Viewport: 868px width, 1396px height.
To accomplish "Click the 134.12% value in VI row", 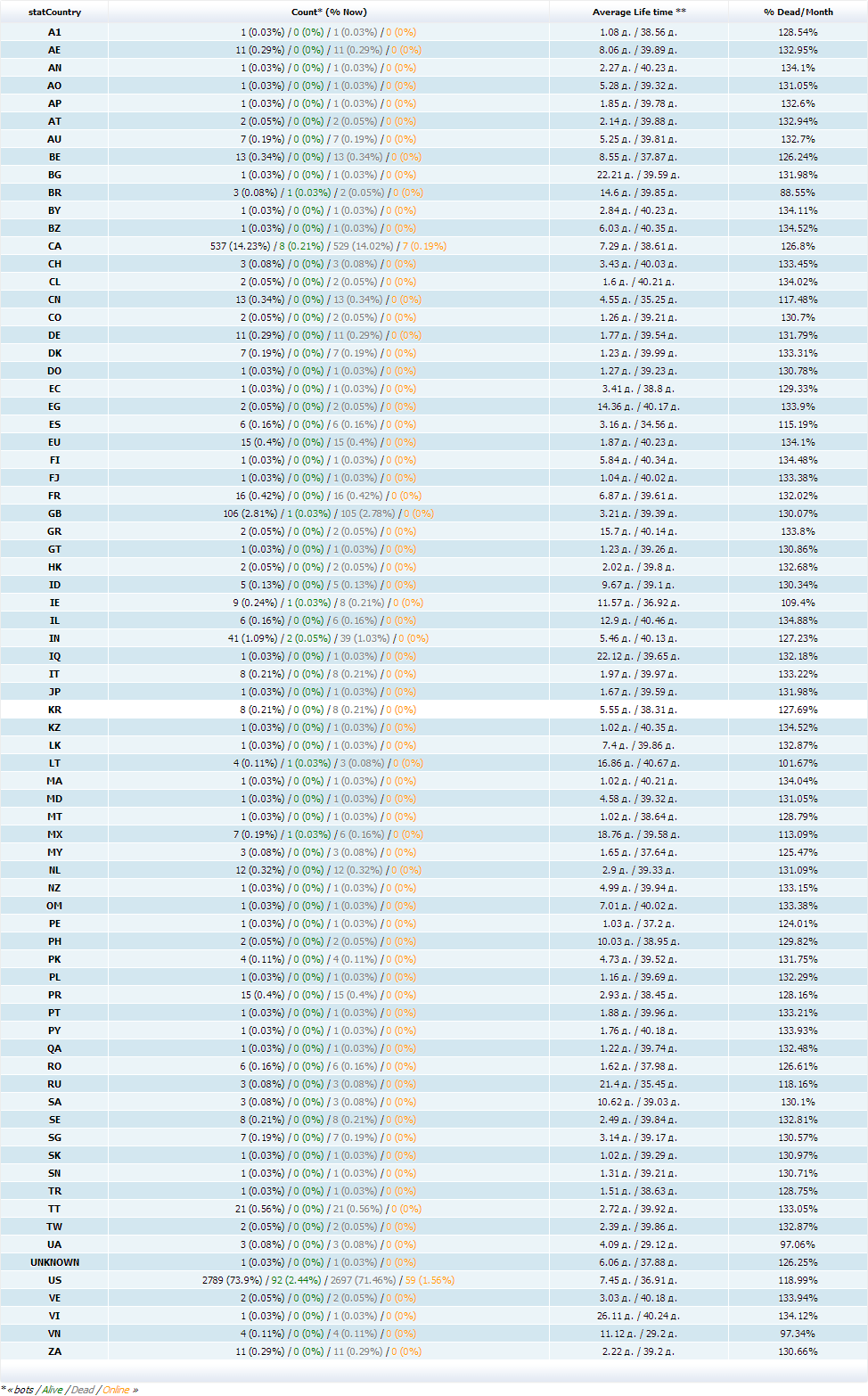I will [798, 1316].
